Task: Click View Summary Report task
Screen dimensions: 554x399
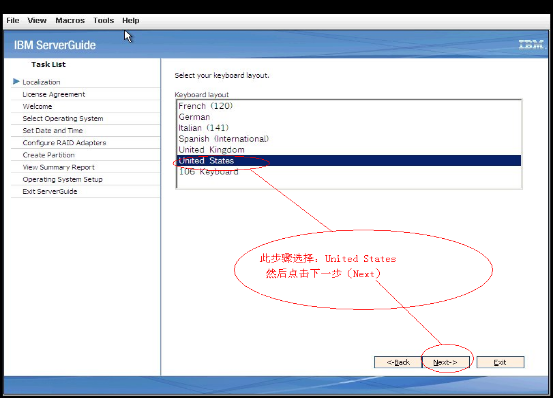Action: point(59,167)
